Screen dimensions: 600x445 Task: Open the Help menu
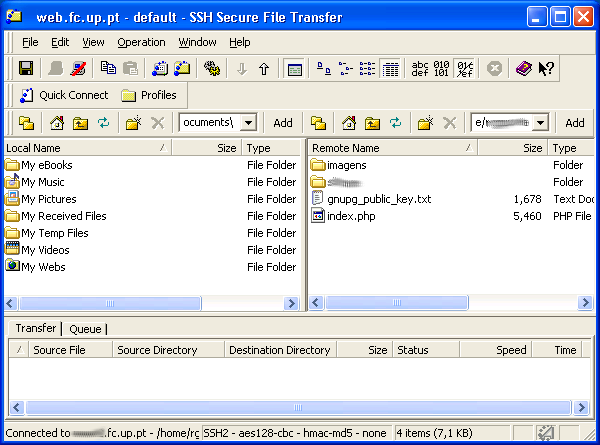[240, 42]
